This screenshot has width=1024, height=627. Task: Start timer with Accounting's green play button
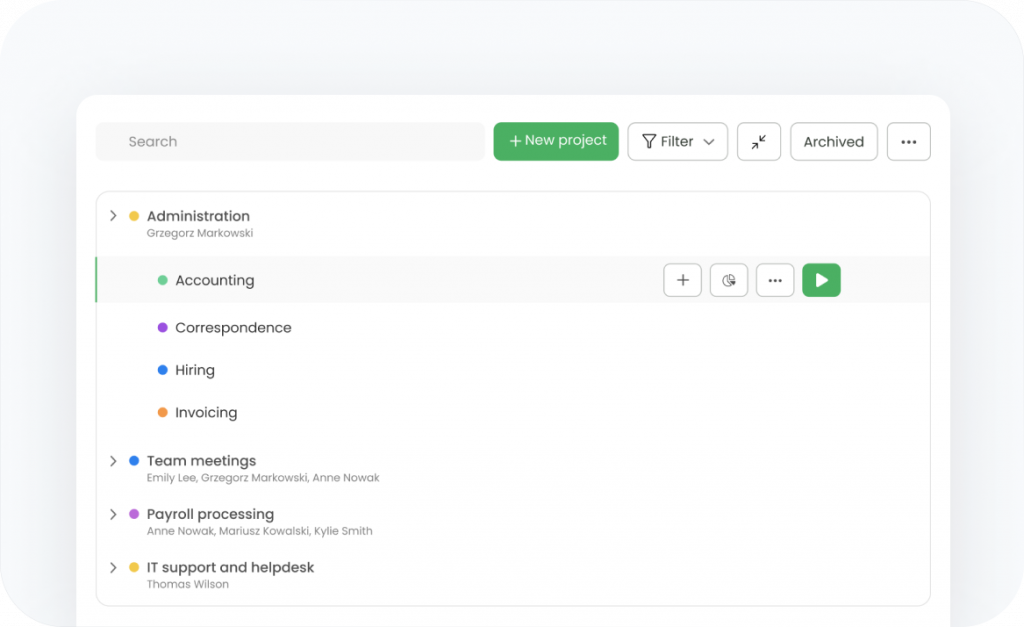(x=822, y=280)
